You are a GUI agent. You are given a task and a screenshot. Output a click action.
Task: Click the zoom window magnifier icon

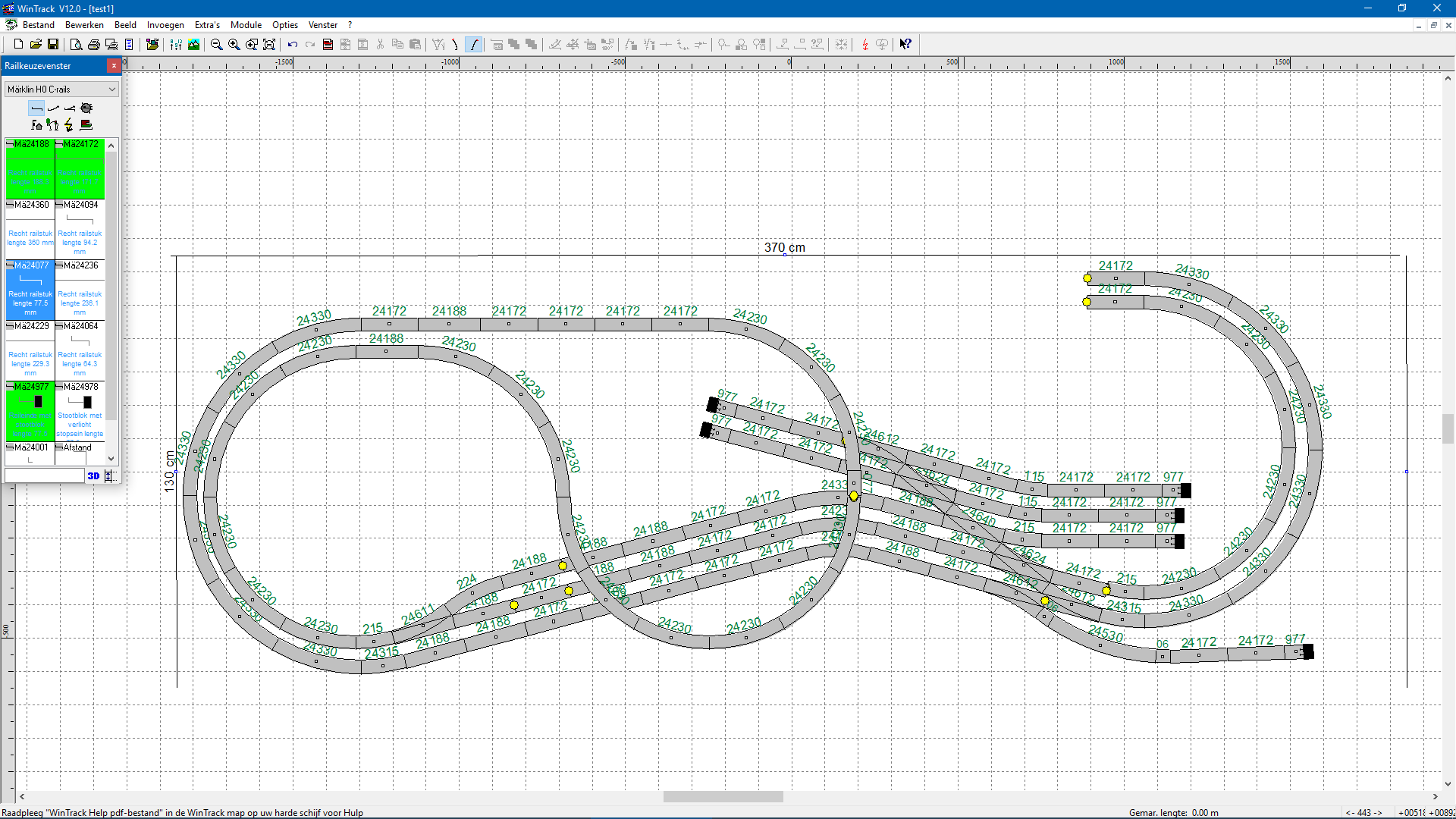252,45
